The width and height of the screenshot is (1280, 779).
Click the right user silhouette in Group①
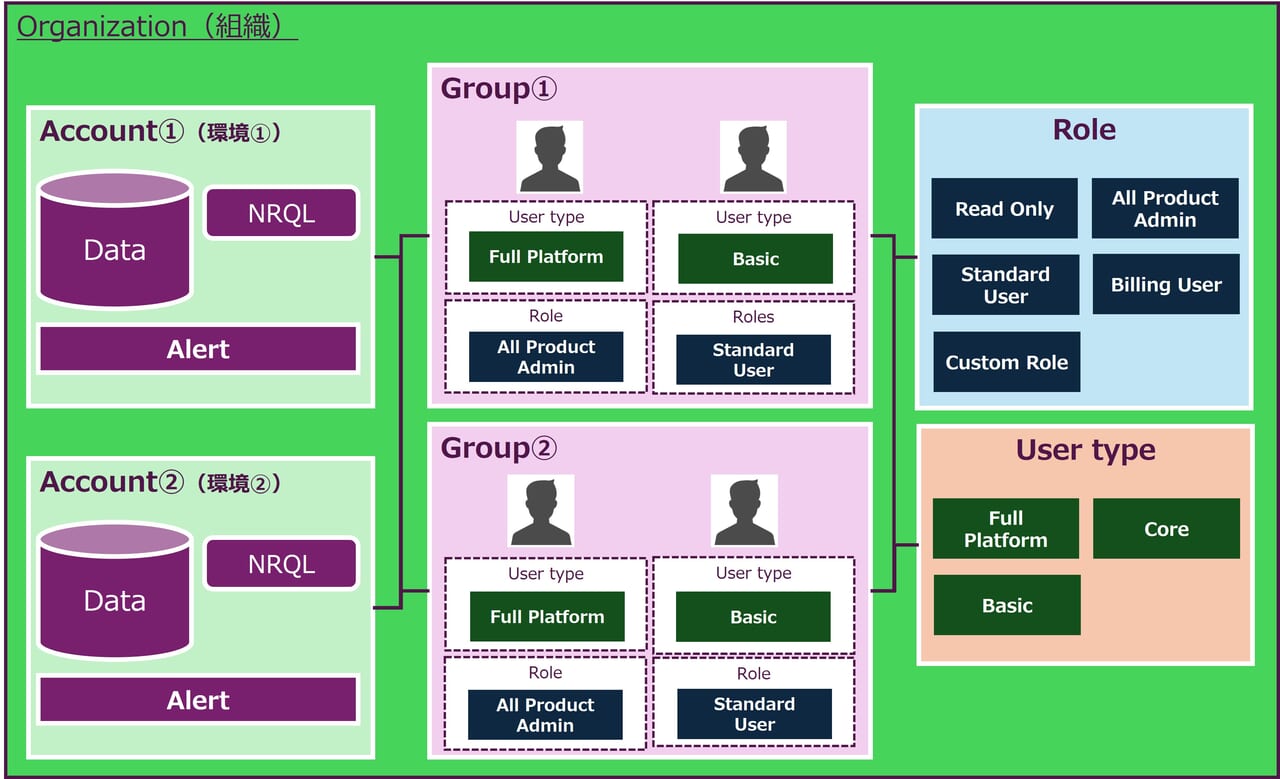pyautogui.click(x=753, y=157)
